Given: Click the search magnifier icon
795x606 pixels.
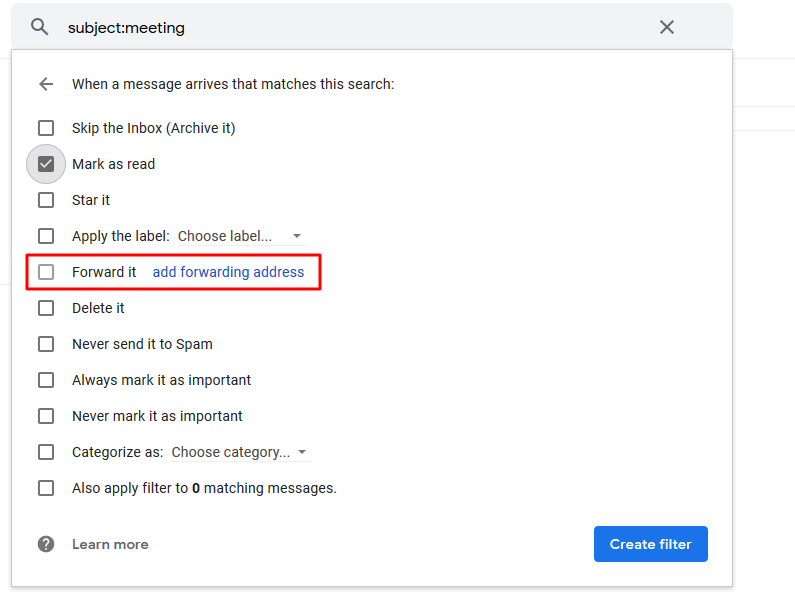Looking at the screenshot, I should pyautogui.click(x=40, y=28).
